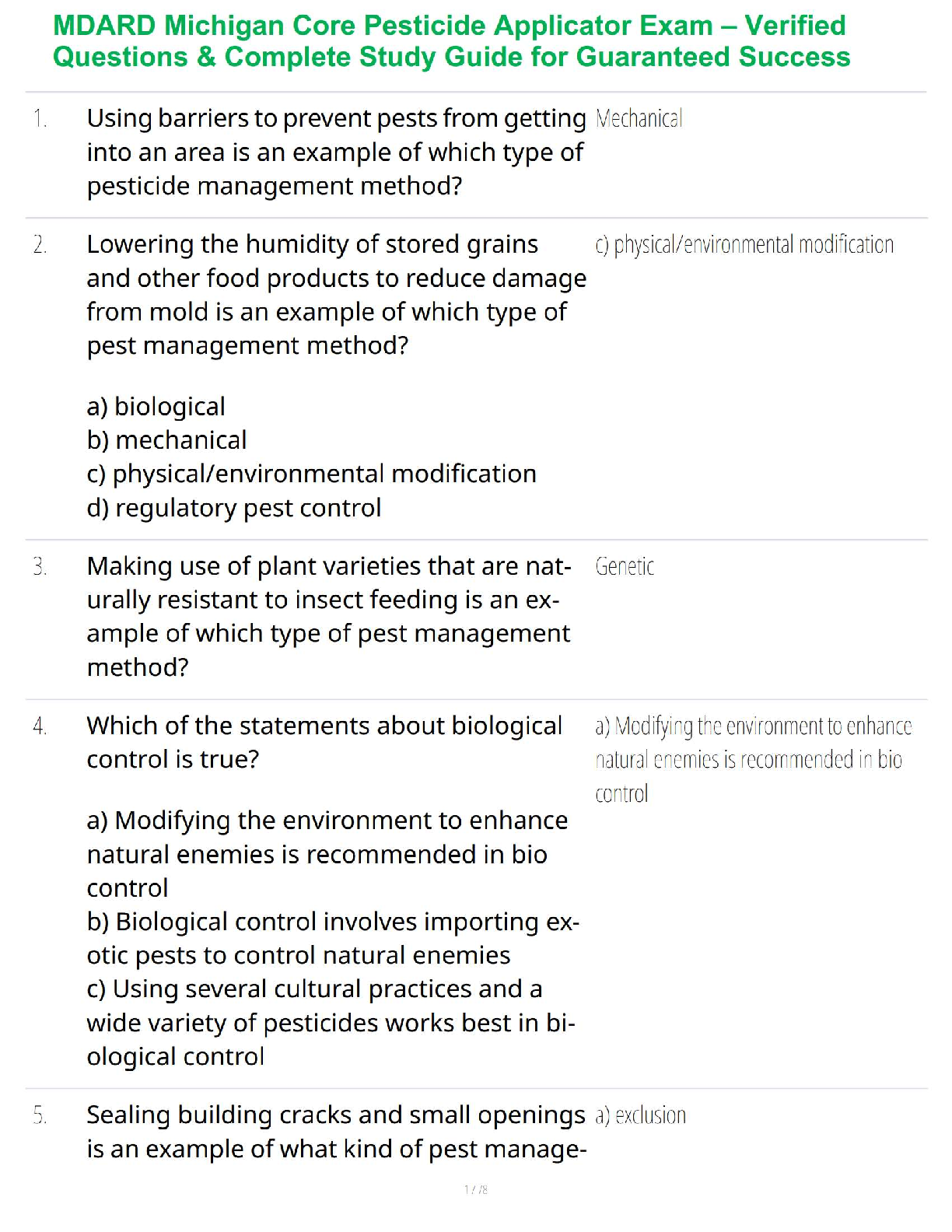Click the 'Sealing building cracks' question text

point(336,1132)
